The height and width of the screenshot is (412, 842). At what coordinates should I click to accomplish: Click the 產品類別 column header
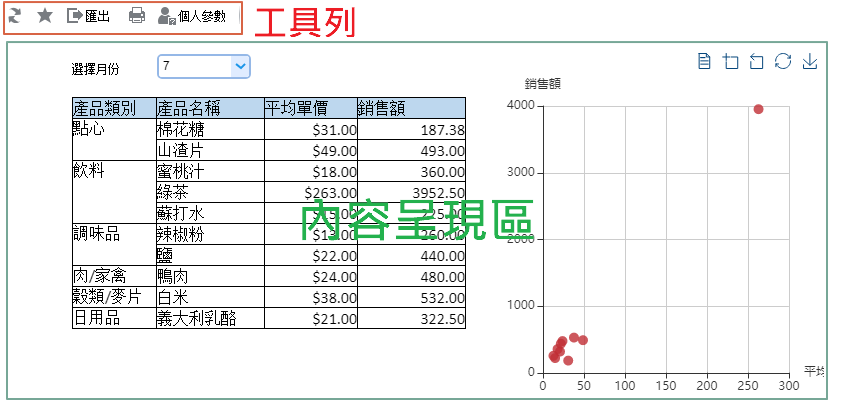[x=113, y=108]
